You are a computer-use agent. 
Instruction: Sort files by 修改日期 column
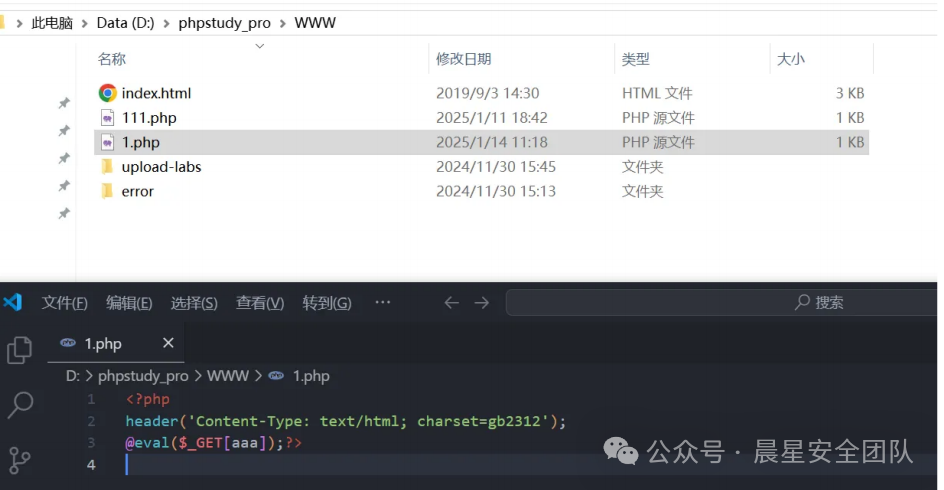[x=463, y=60]
